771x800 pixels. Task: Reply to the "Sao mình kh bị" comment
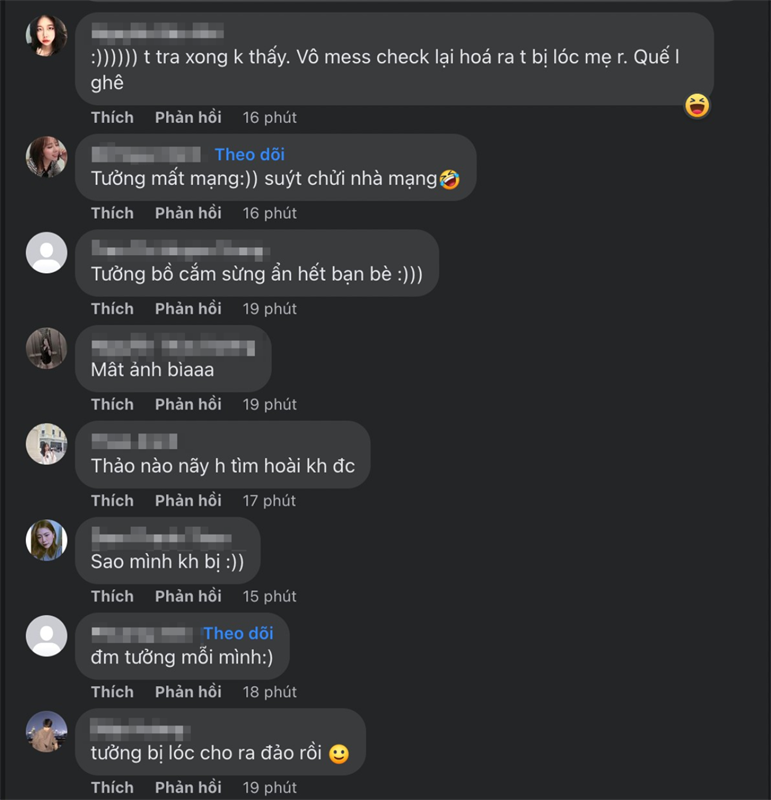(x=188, y=596)
